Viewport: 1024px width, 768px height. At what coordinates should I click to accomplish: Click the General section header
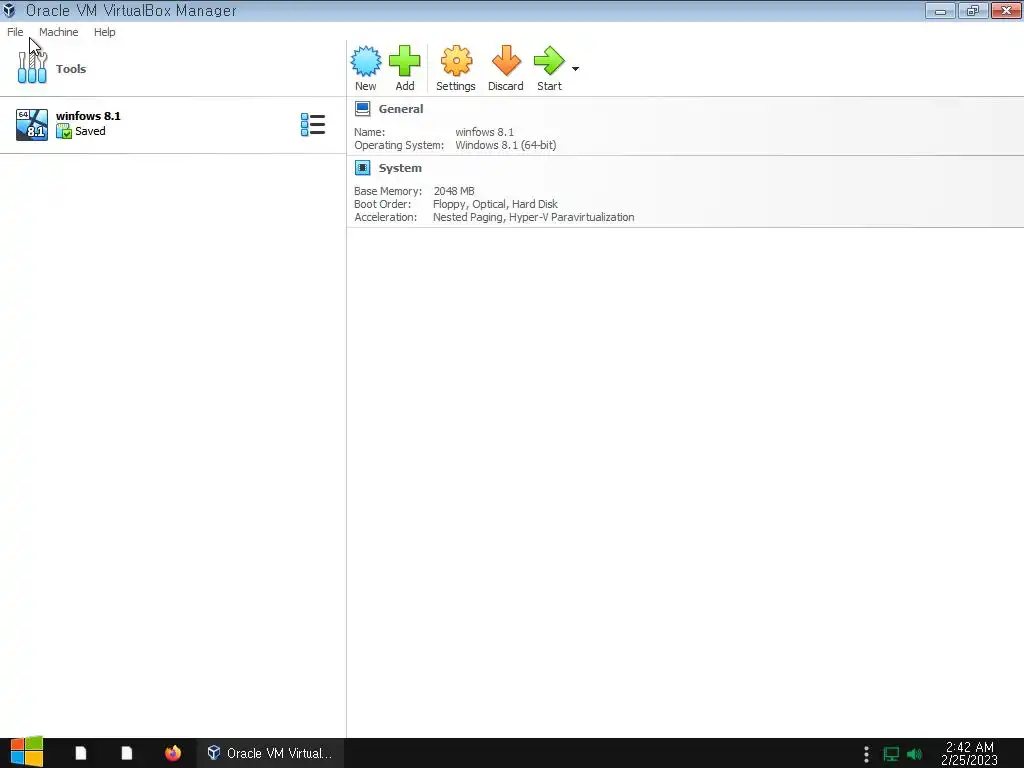point(401,109)
